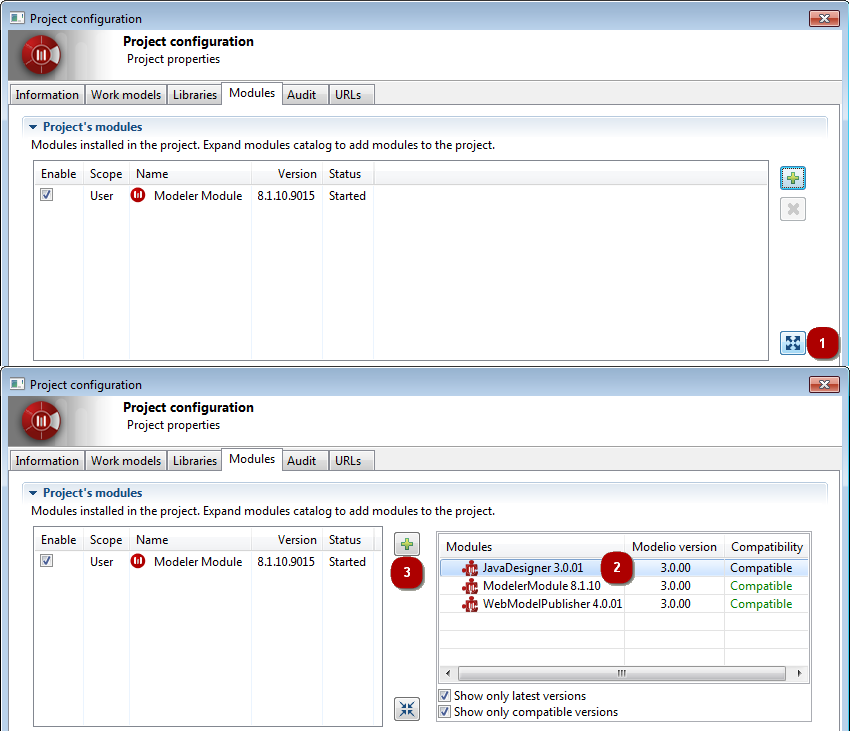Uncheck Modeler Module enable box in upper window
The width and height of the screenshot is (852, 733).
47,195
